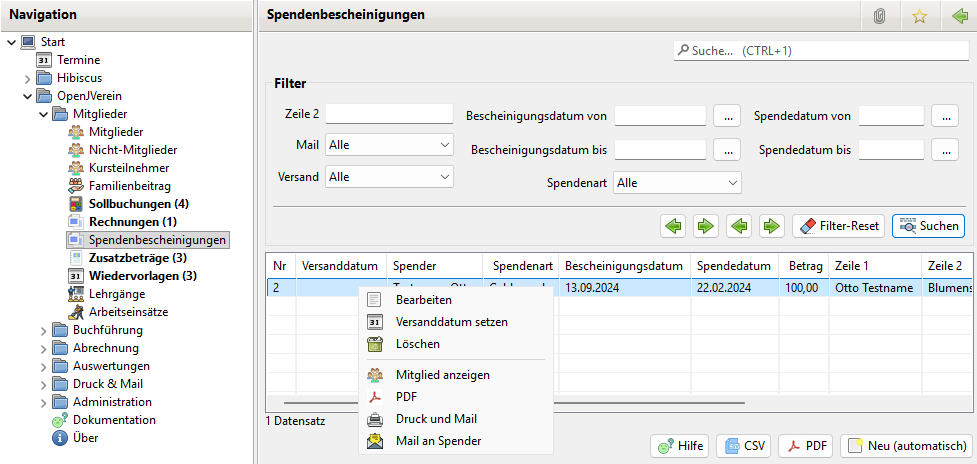The width and height of the screenshot is (977, 464).
Task: Open Arbeitseinsätze in navigation tree
Action: 128,312
